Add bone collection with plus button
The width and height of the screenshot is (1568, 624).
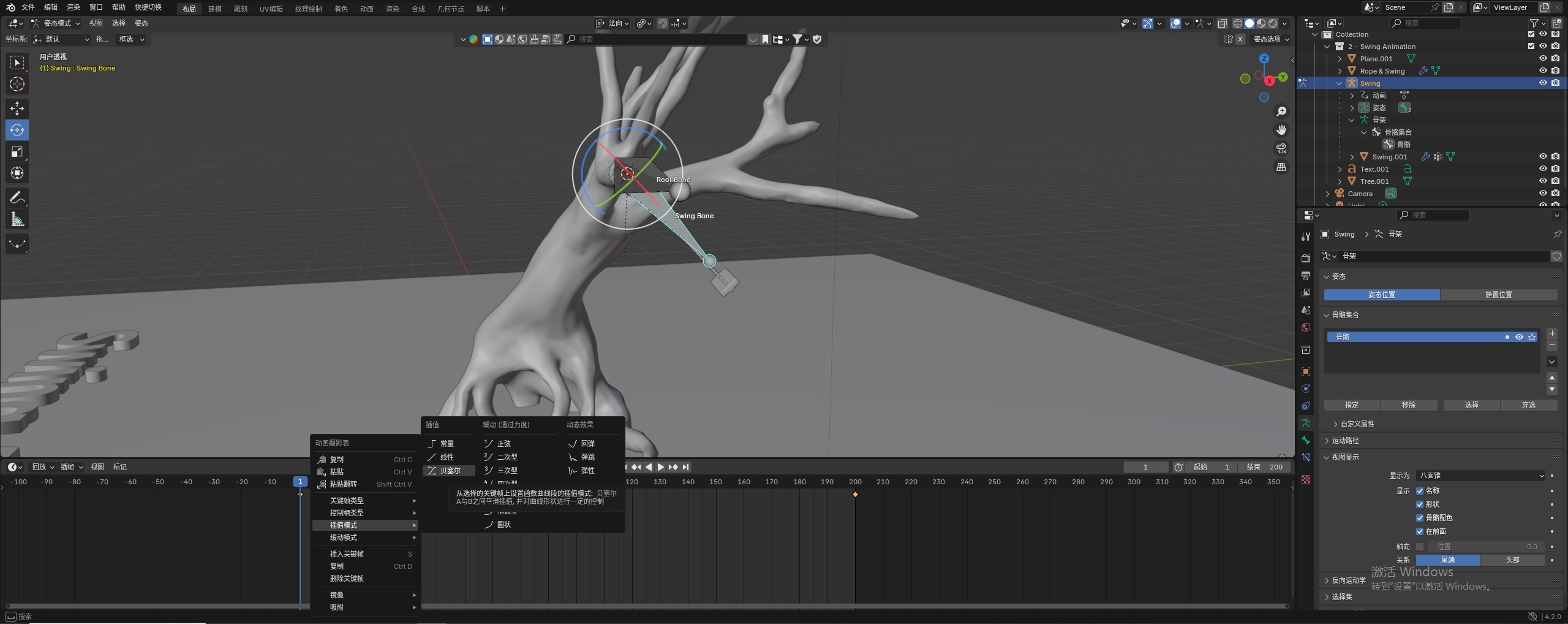[x=1552, y=333]
